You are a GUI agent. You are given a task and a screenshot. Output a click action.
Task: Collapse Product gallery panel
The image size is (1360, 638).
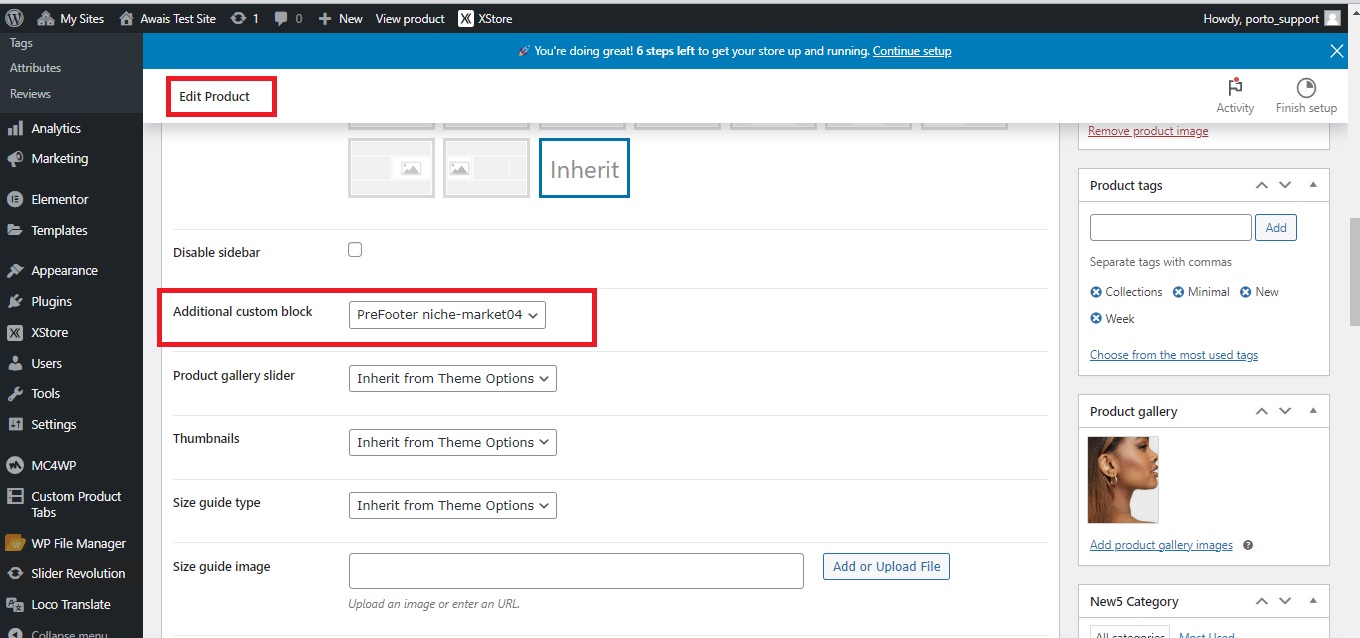click(x=1313, y=411)
